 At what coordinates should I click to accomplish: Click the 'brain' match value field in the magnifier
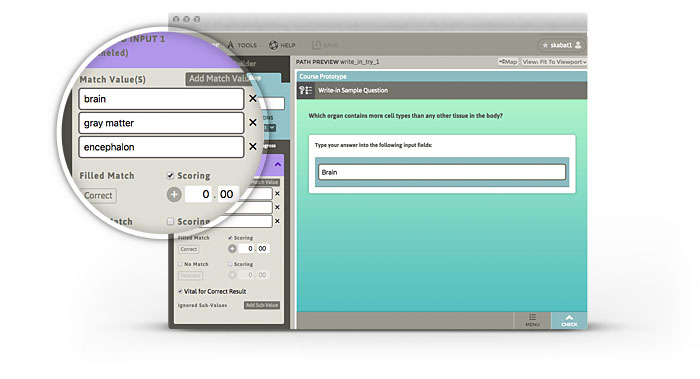click(x=161, y=99)
